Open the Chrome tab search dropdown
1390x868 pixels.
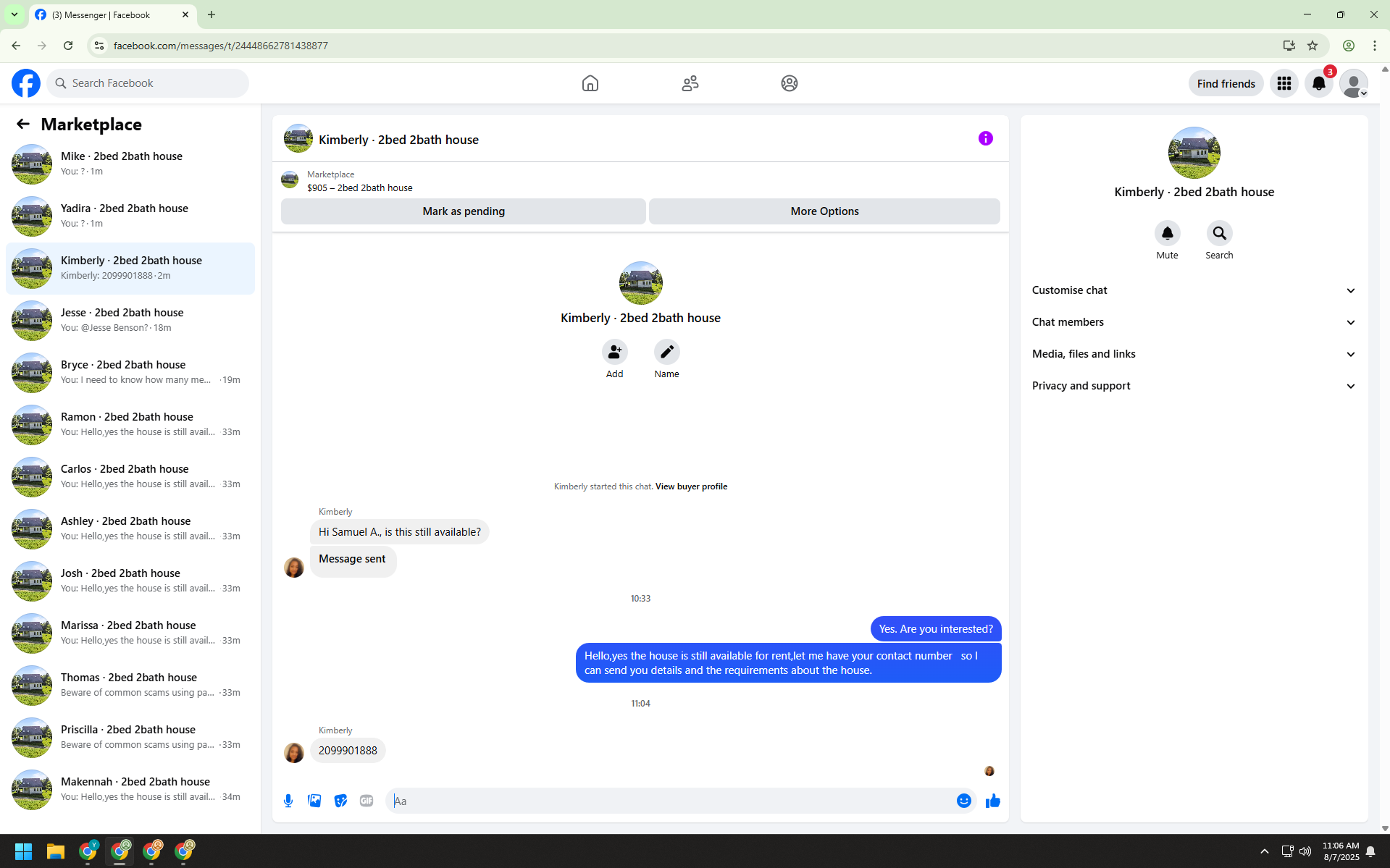(x=14, y=14)
